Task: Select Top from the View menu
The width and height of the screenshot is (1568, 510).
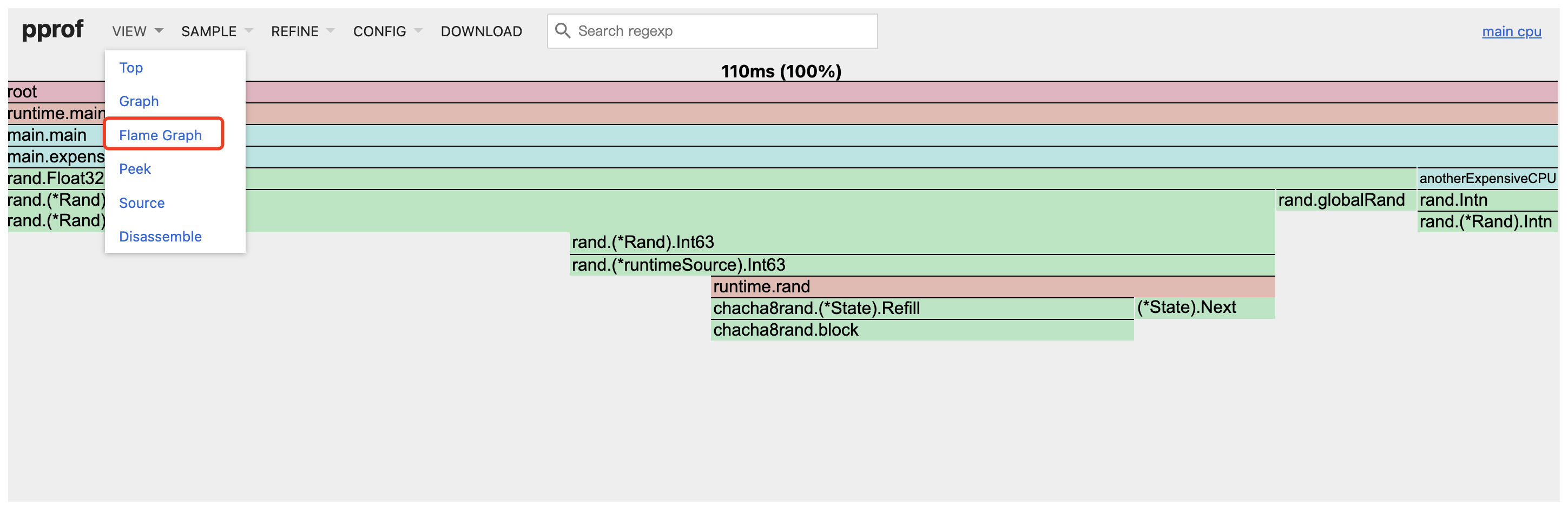Action: tap(131, 68)
